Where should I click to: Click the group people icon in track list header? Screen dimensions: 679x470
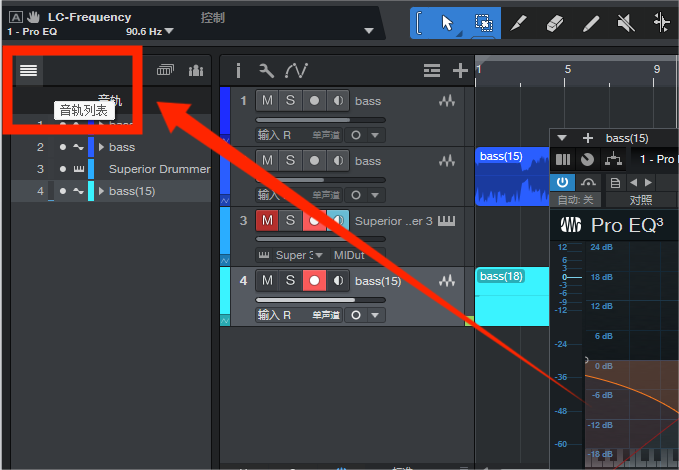click(196, 70)
